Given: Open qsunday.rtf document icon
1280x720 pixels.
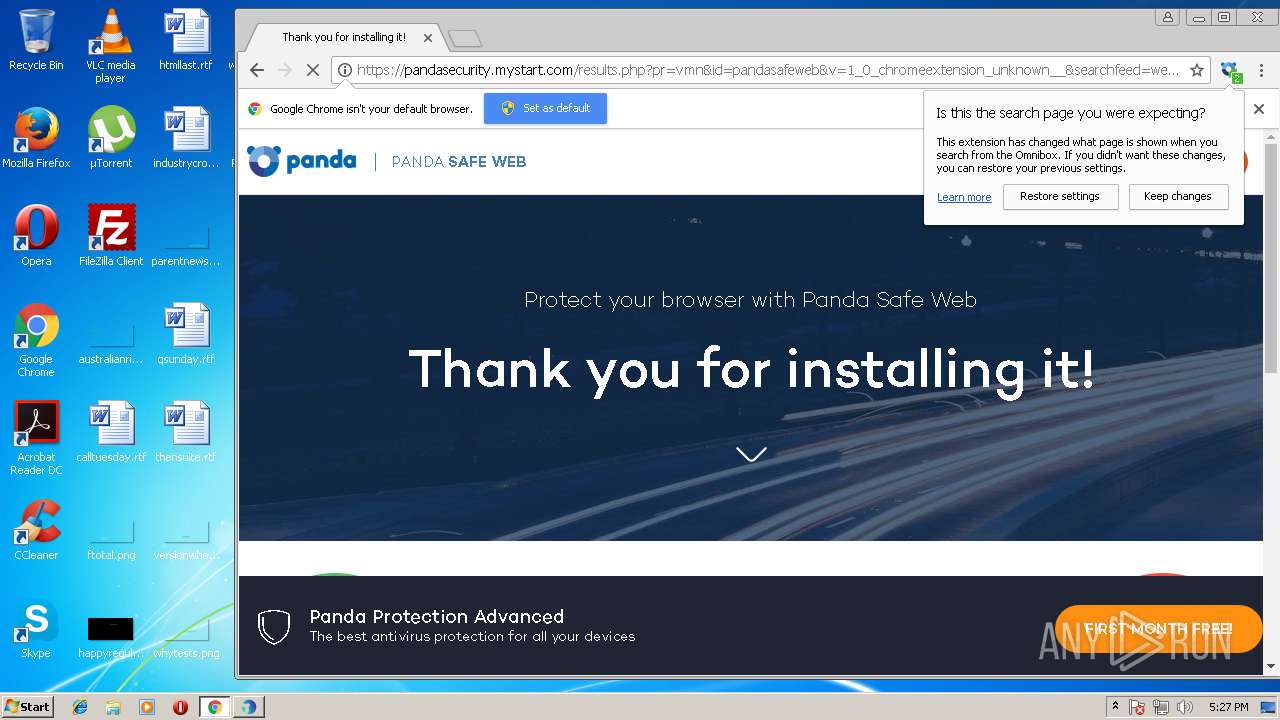Looking at the screenshot, I should pos(186,334).
